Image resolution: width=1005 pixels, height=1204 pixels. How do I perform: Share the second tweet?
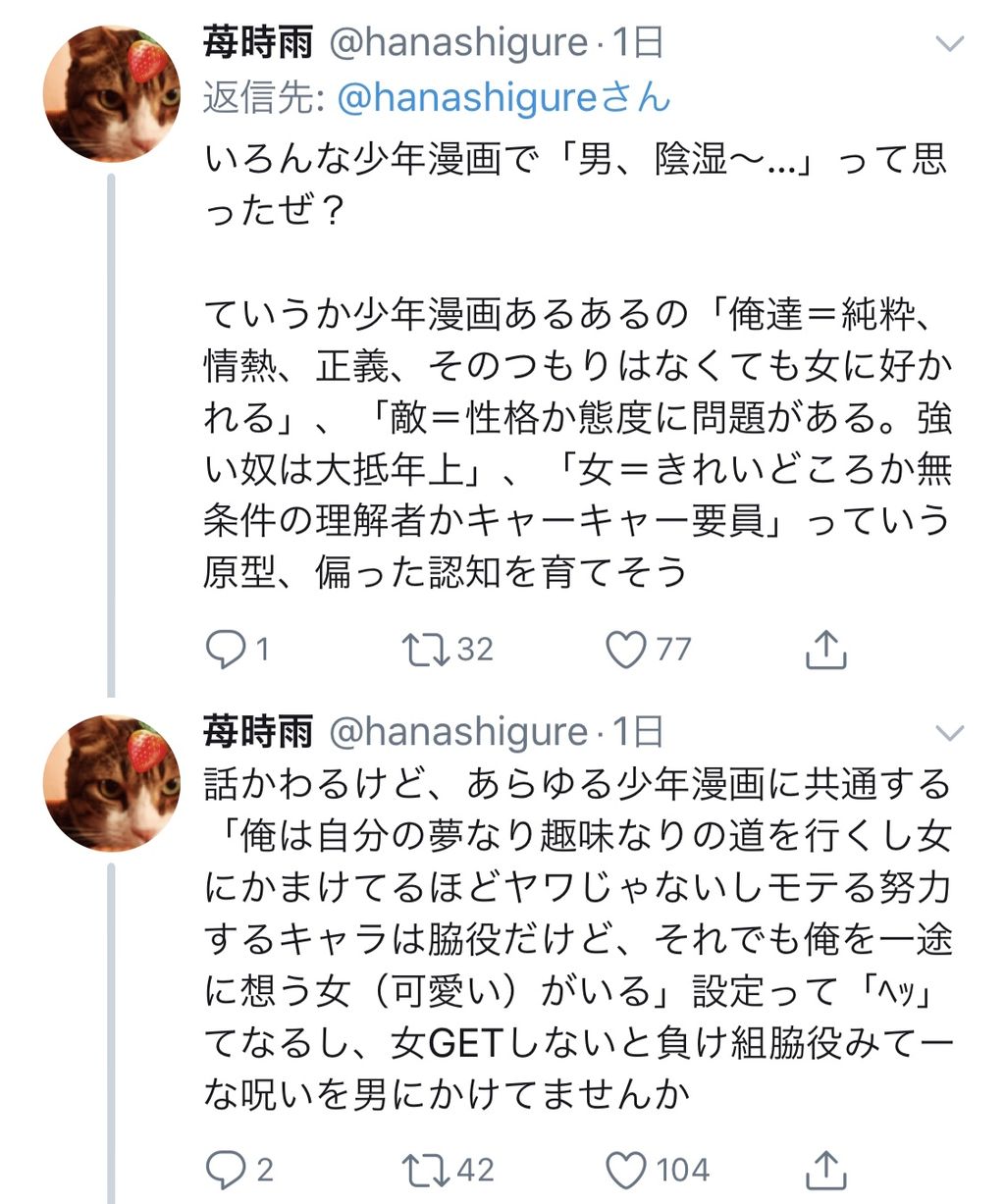[825, 1169]
